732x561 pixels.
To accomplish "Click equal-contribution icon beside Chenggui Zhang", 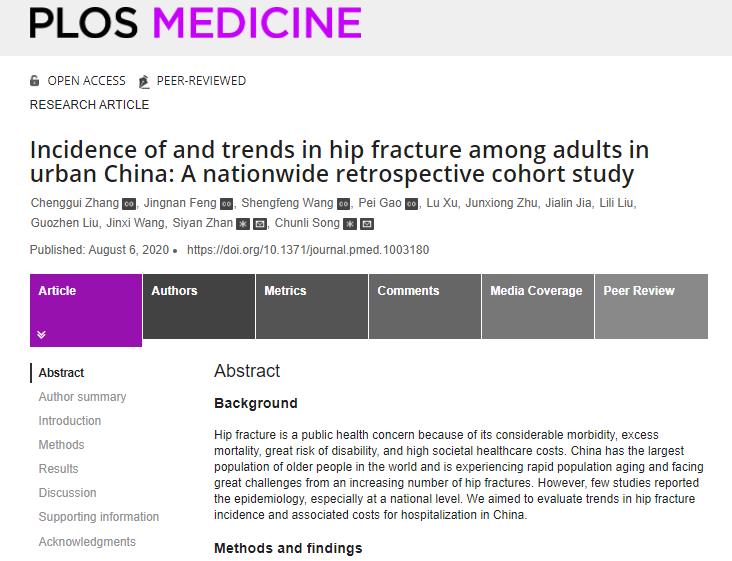I will [129, 204].
